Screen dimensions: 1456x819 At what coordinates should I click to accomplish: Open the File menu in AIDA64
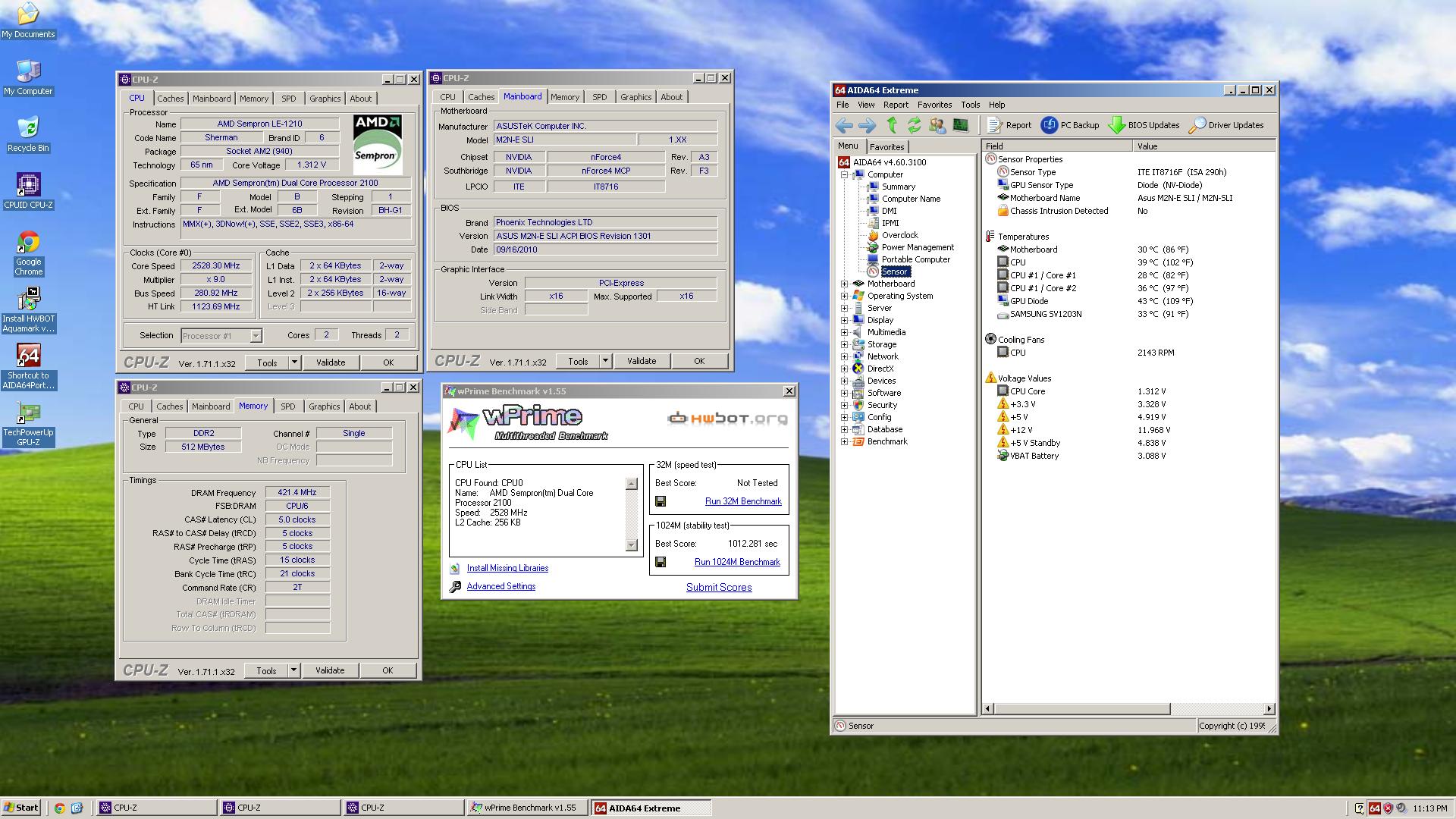[843, 105]
